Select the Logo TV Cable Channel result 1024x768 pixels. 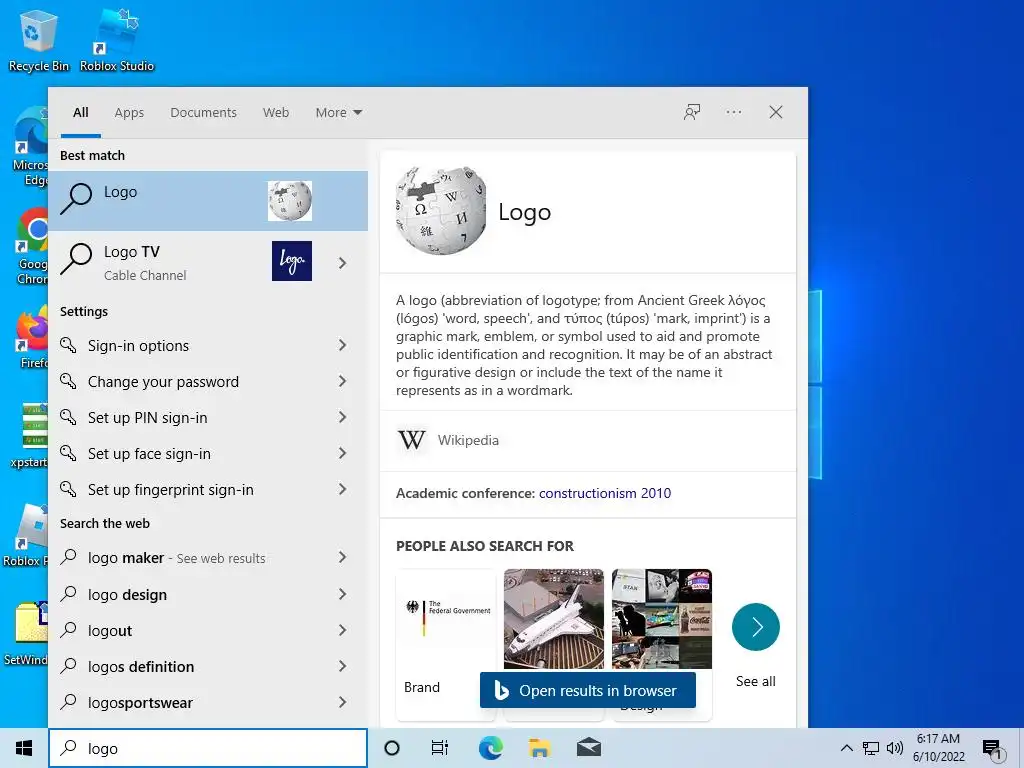pyautogui.click(x=208, y=261)
